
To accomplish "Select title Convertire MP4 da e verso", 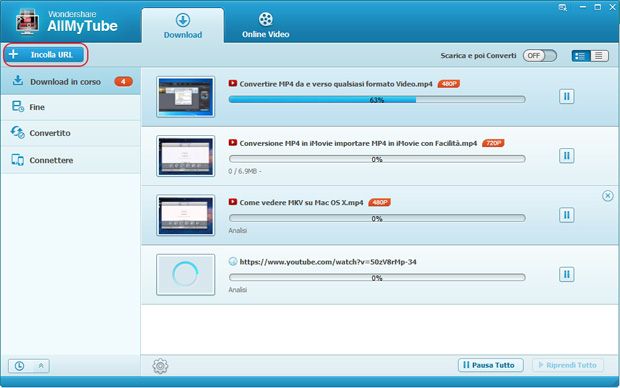I will pyautogui.click(x=336, y=84).
